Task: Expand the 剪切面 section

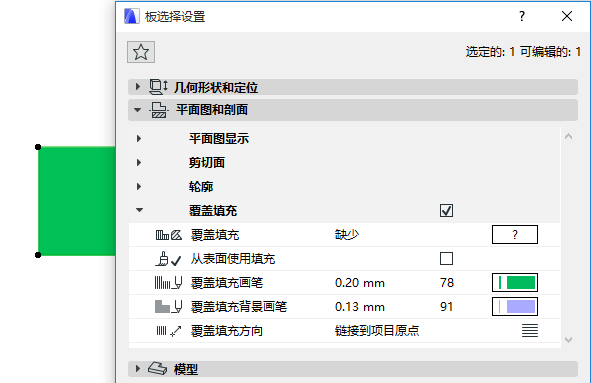Action: 139,162
